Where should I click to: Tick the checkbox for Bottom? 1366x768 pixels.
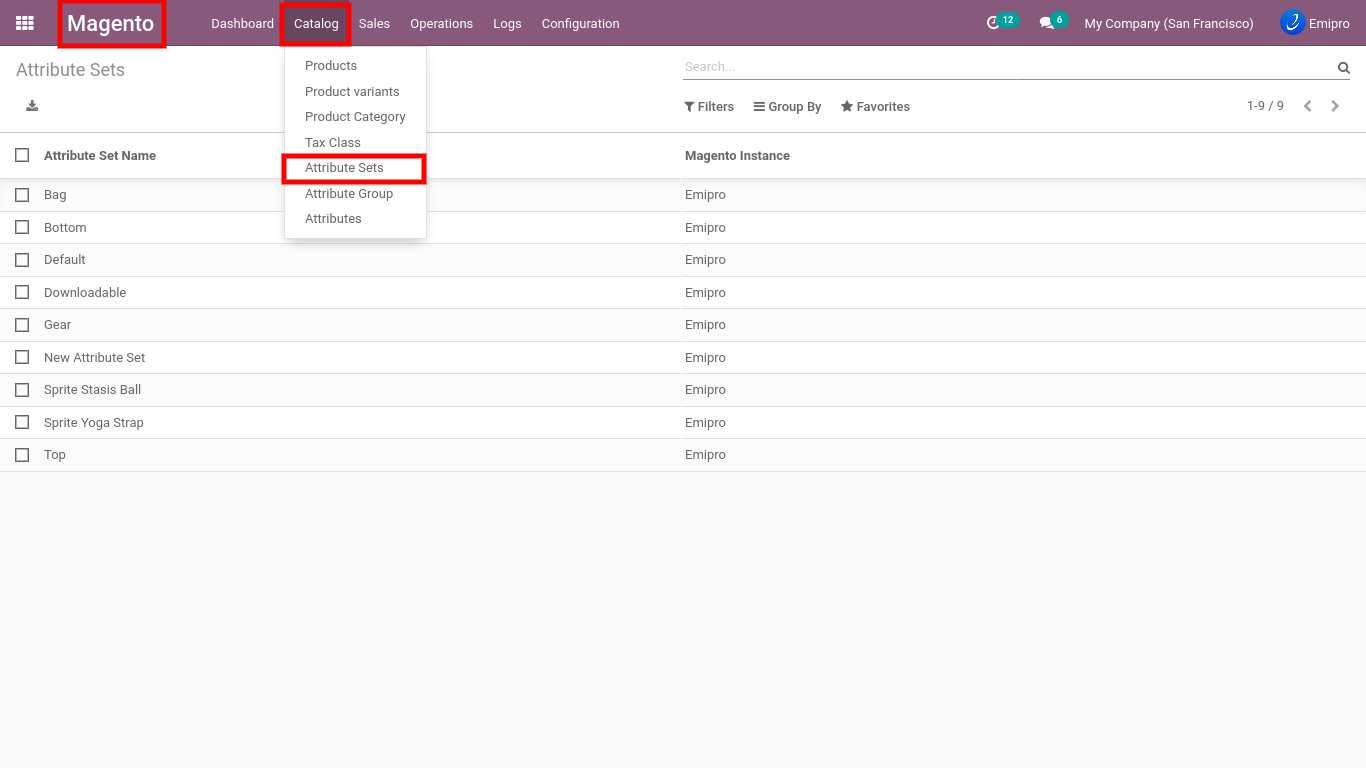22,227
